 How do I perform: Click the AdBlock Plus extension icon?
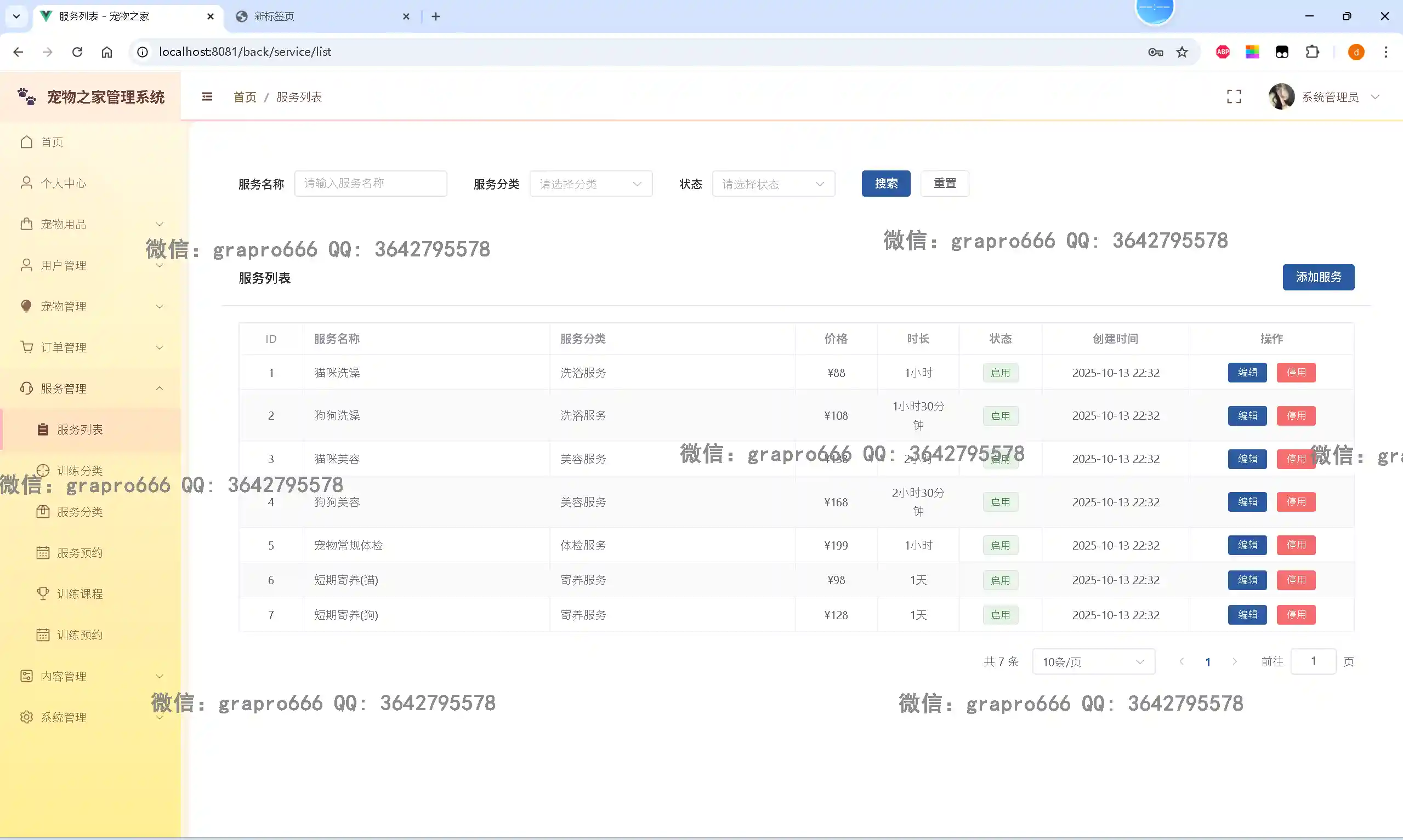tap(1223, 52)
